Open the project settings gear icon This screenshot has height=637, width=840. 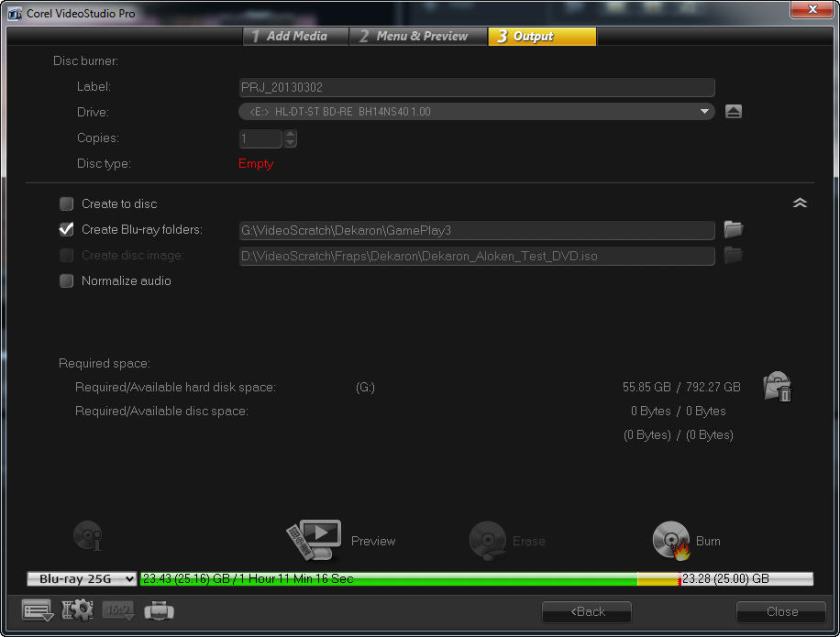[78, 611]
